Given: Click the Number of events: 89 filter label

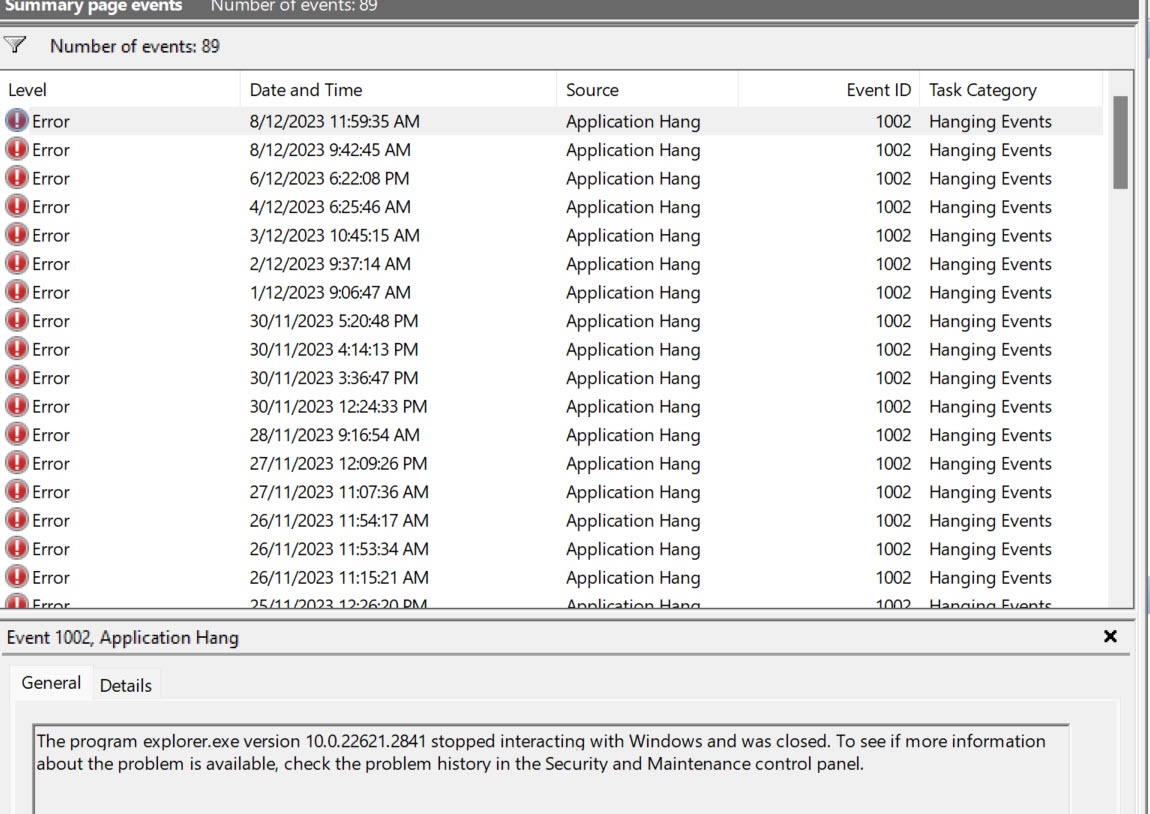Looking at the screenshot, I should tap(135, 46).
